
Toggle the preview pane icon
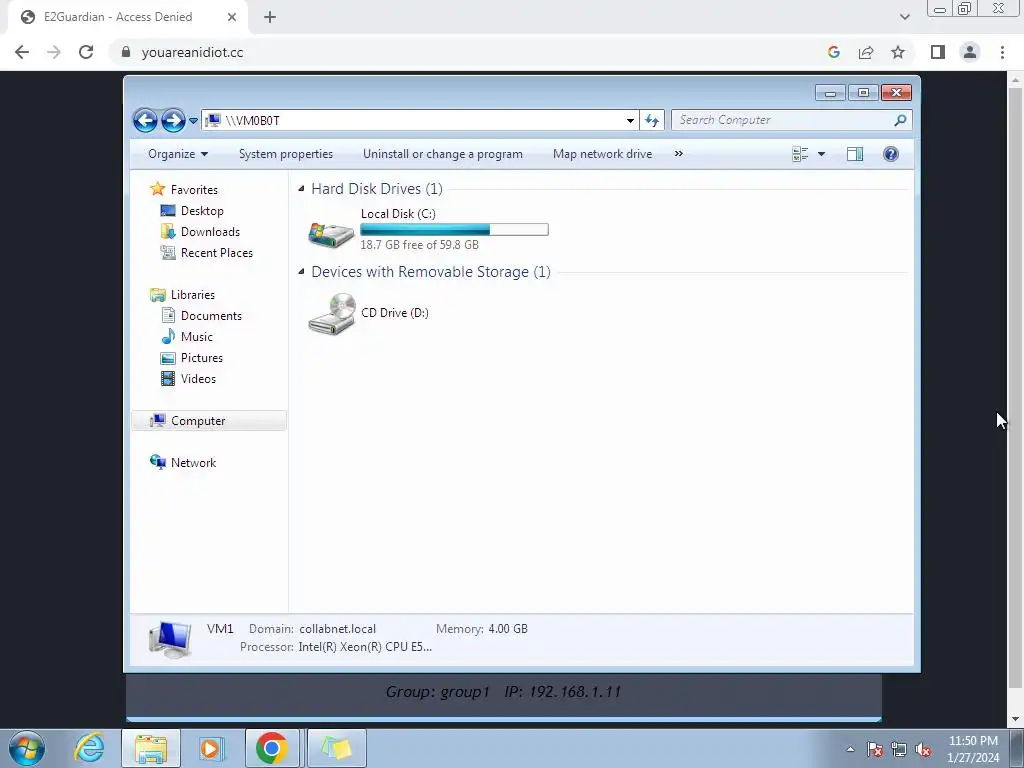coord(855,154)
